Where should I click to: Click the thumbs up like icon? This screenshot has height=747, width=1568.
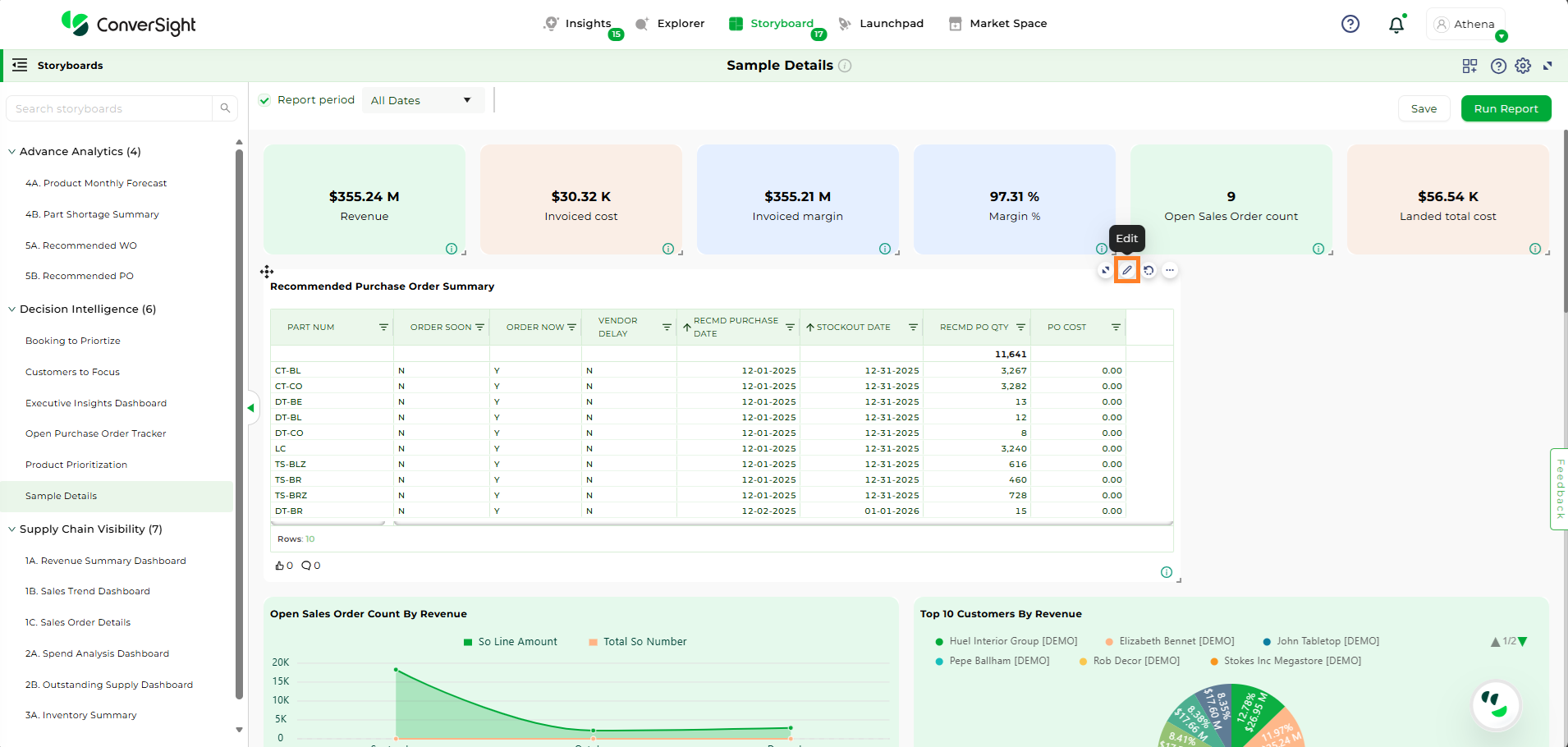(x=279, y=566)
